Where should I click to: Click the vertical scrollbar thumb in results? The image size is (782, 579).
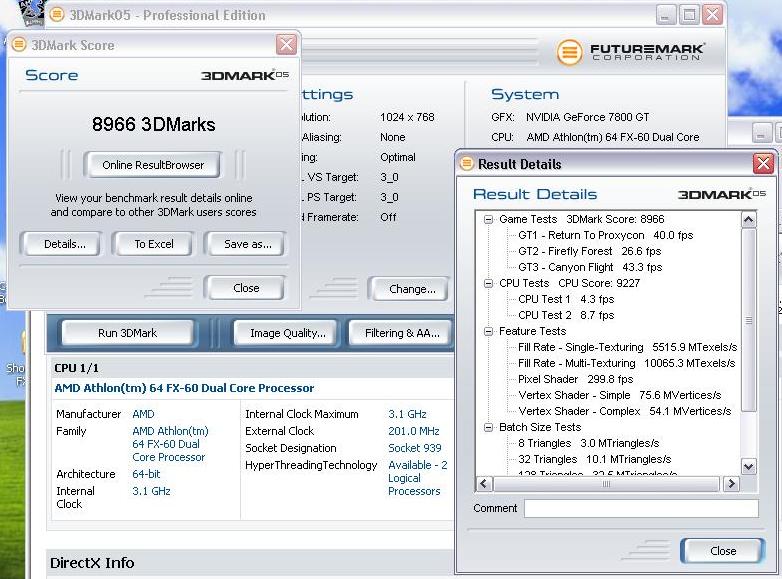[x=749, y=320]
